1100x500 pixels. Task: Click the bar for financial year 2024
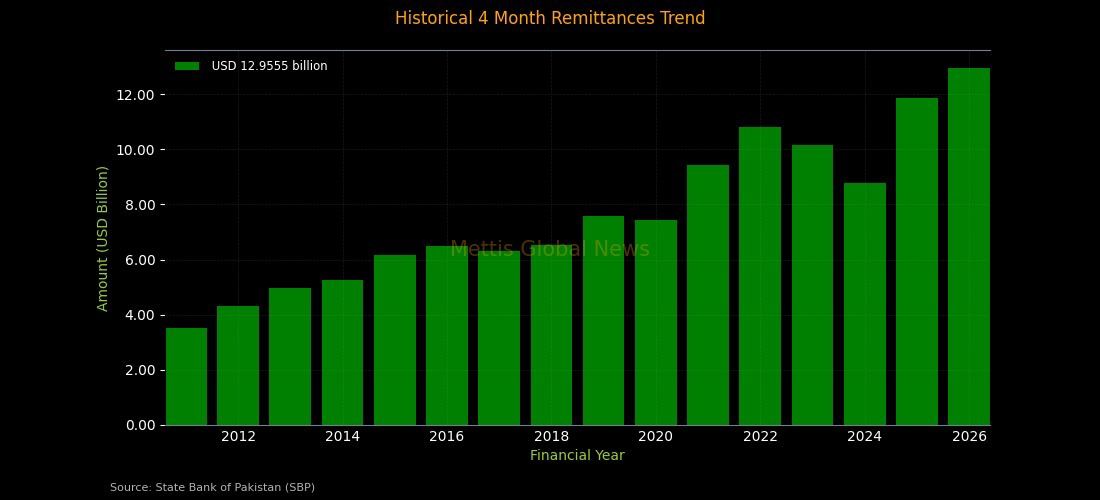(865, 304)
